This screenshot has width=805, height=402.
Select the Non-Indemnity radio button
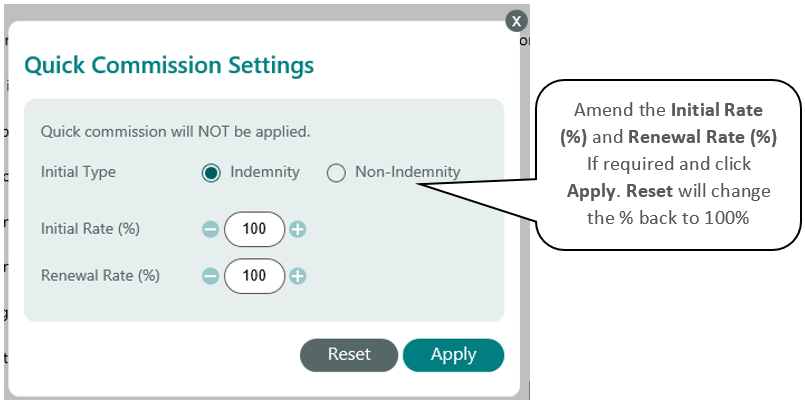[336, 173]
